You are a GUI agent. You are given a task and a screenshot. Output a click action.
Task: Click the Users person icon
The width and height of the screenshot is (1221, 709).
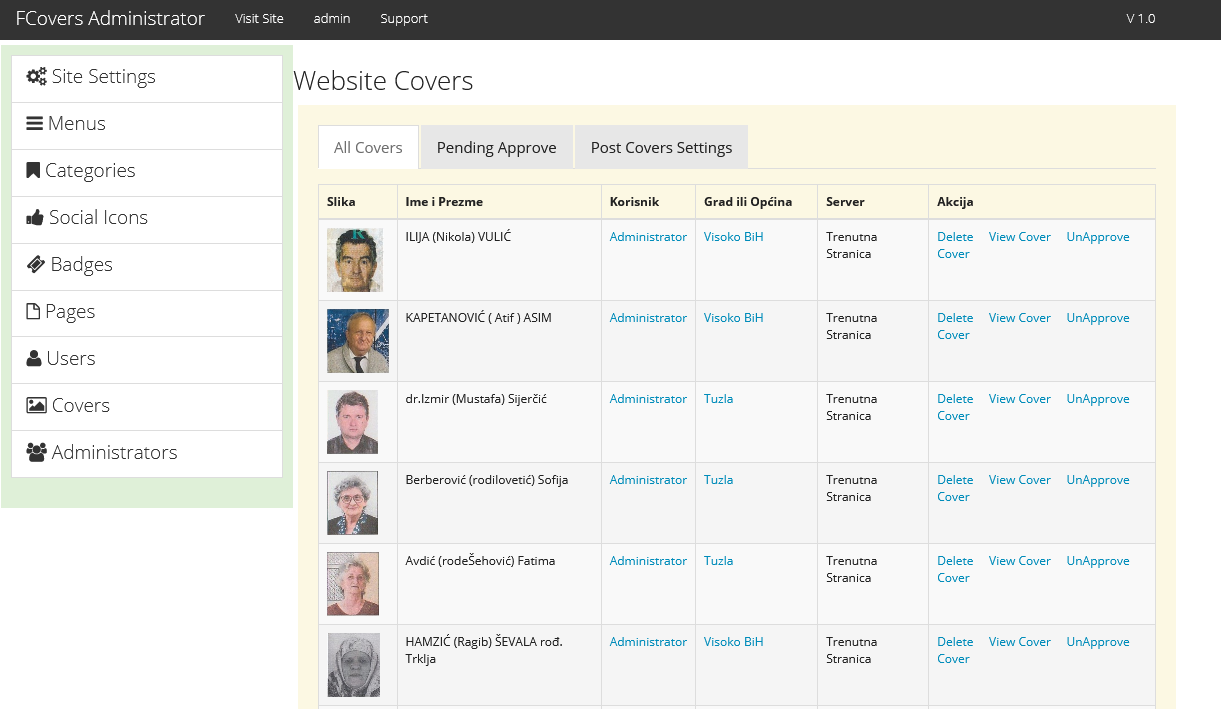point(34,358)
